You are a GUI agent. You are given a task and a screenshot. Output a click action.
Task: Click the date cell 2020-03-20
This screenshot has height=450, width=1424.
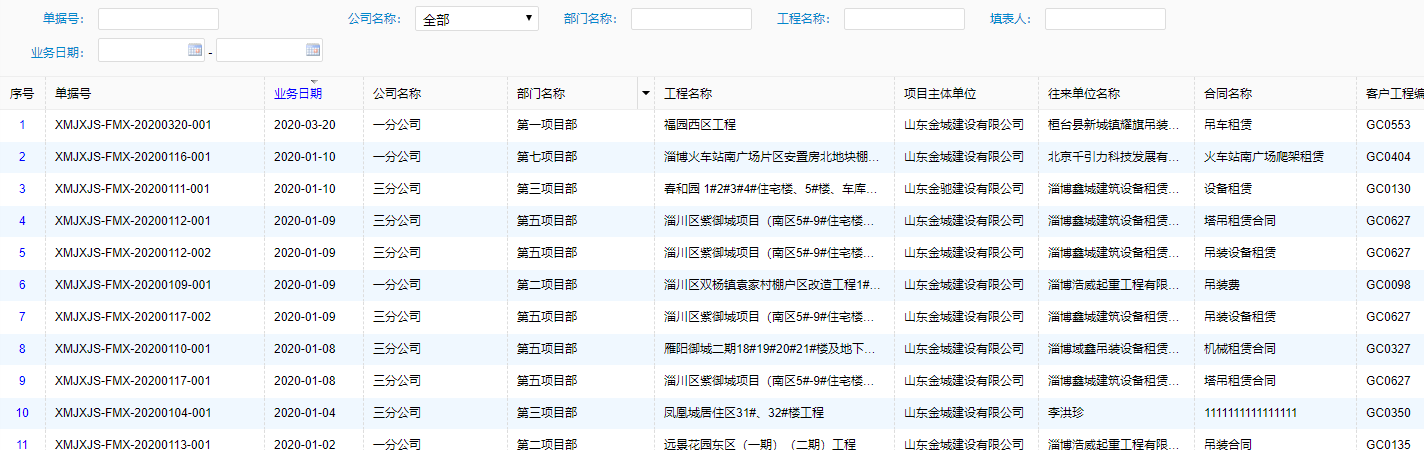305,125
